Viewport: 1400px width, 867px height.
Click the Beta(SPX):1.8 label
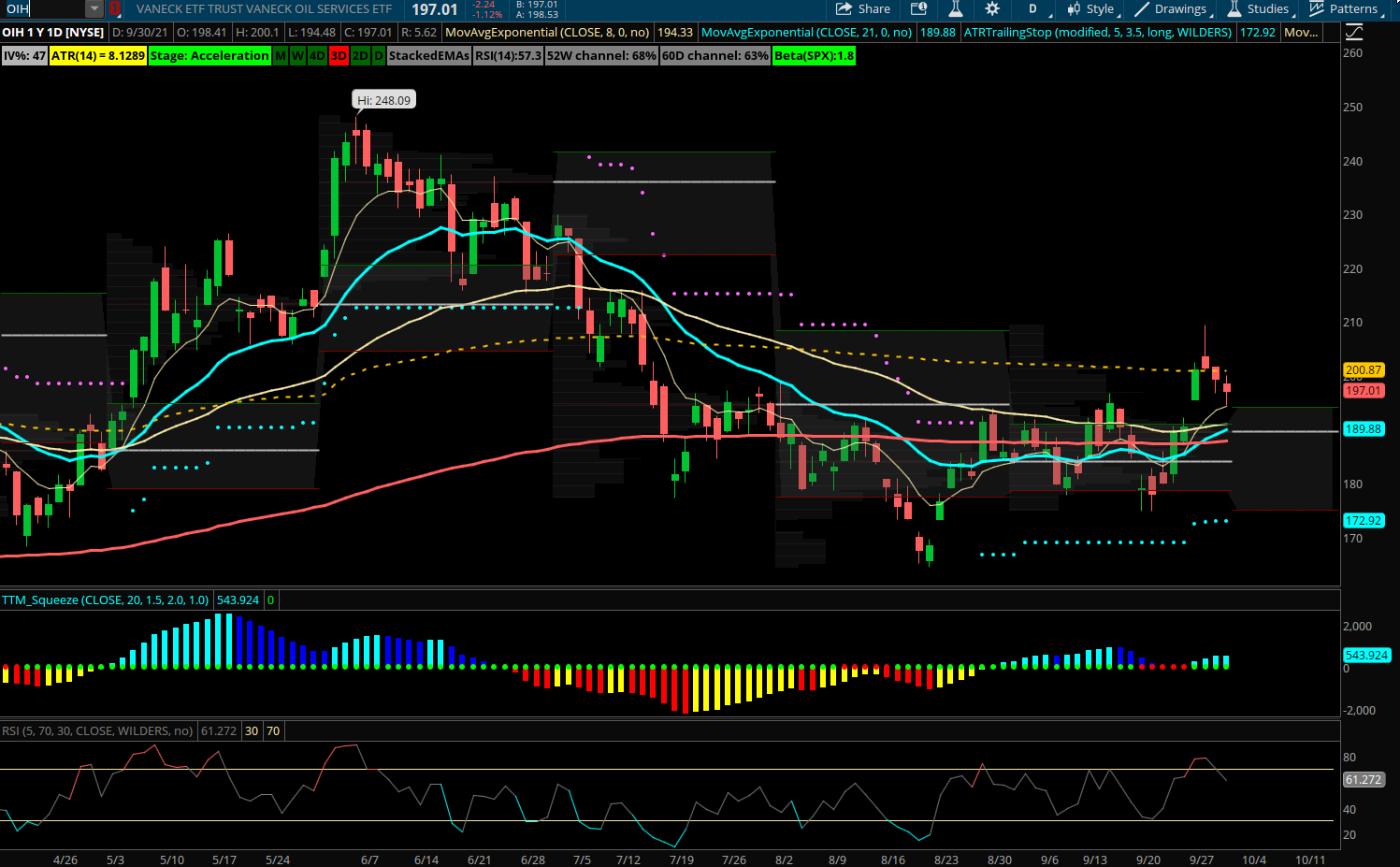[814, 55]
